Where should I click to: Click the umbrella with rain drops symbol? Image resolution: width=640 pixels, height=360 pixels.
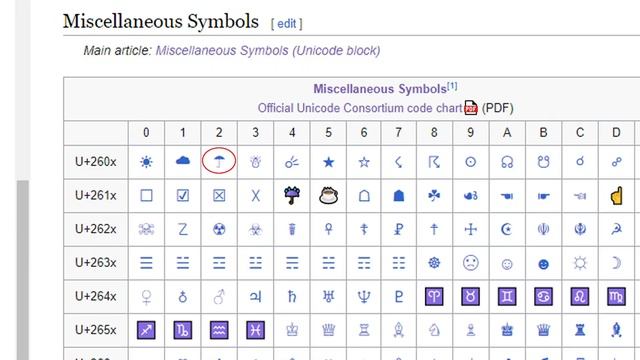coord(292,196)
